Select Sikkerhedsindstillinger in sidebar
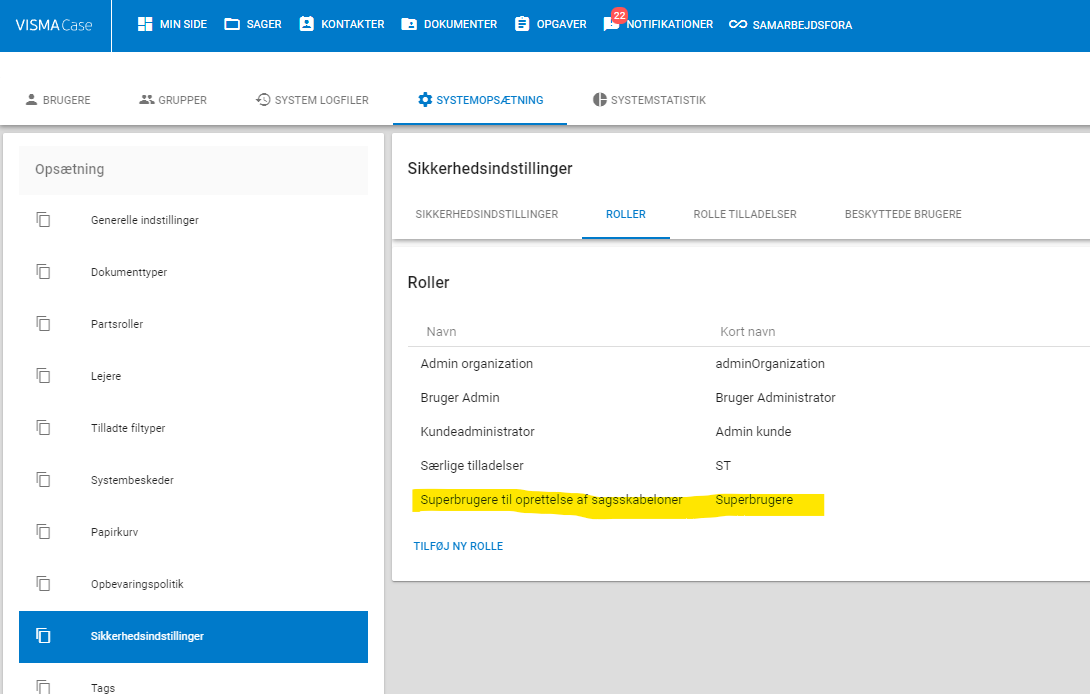The width and height of the screenshot is (1090, 694). point(193,636)
